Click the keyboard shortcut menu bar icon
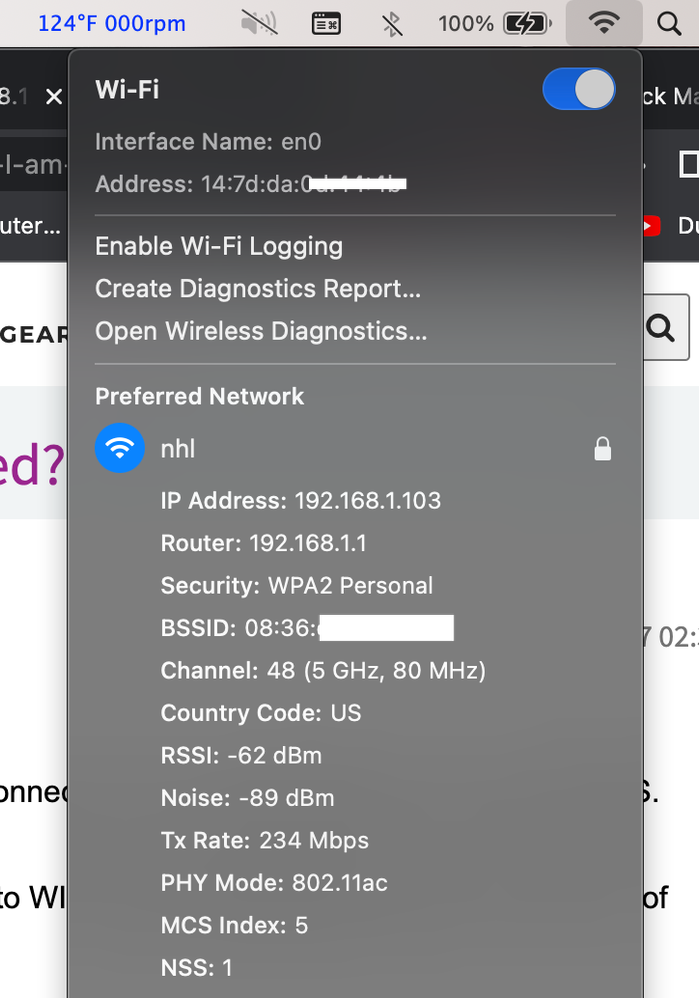The width and height of the screenshot is (699, 998). point(326,23)
